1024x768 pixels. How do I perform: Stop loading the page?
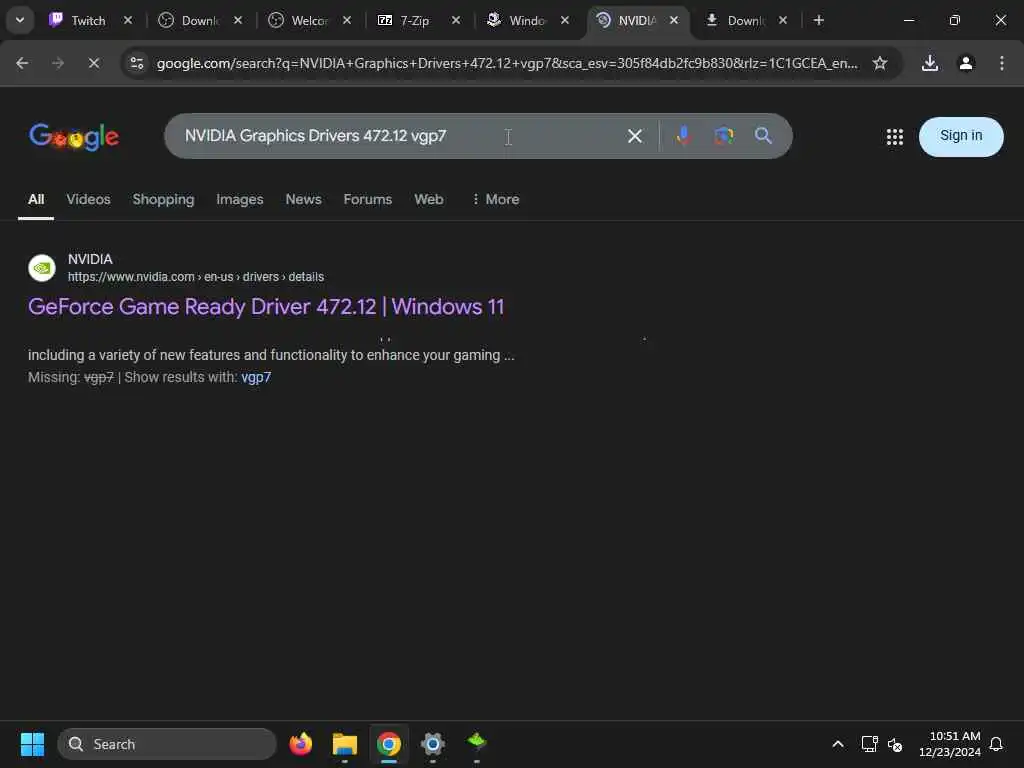coord(93,63)
